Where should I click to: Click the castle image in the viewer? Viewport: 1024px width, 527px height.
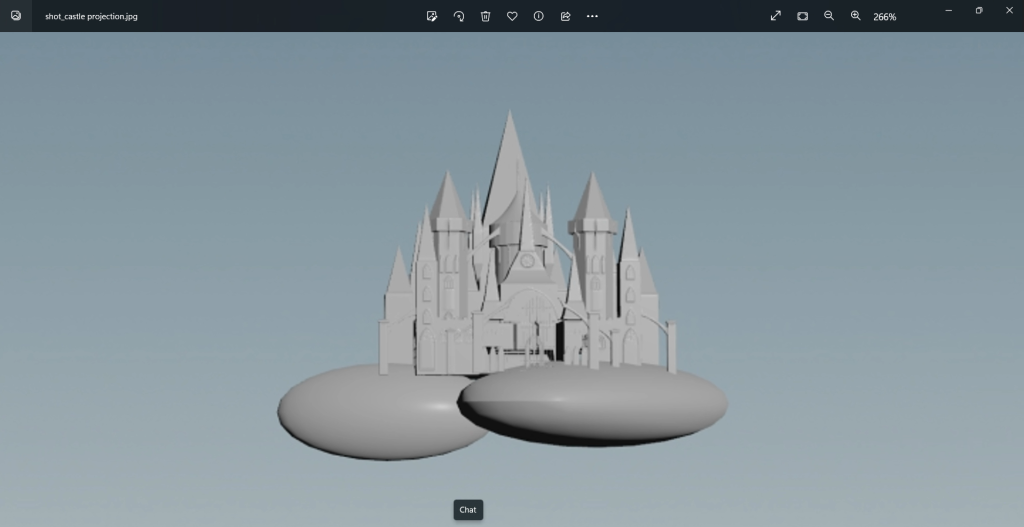tap(503, 285)
